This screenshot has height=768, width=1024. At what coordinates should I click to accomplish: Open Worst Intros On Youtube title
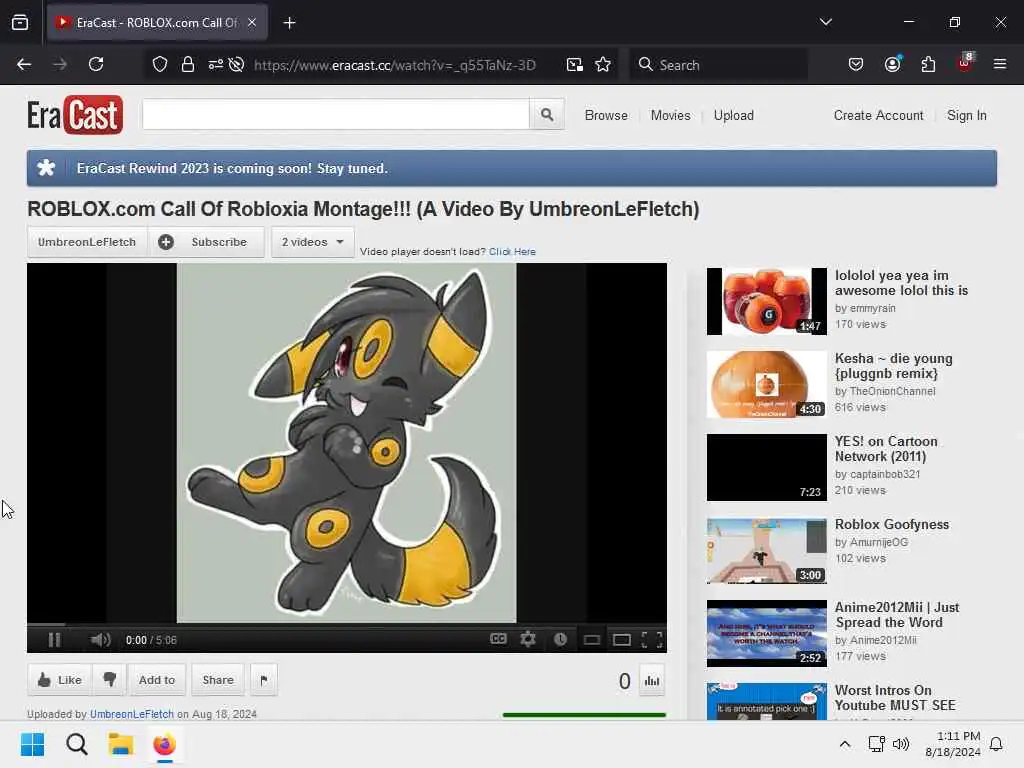895,697
